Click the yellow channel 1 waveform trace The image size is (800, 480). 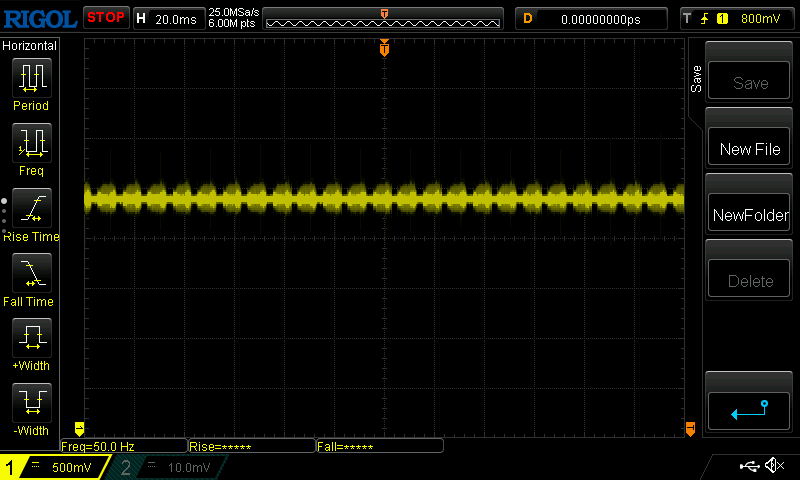[x=384, y=197]
